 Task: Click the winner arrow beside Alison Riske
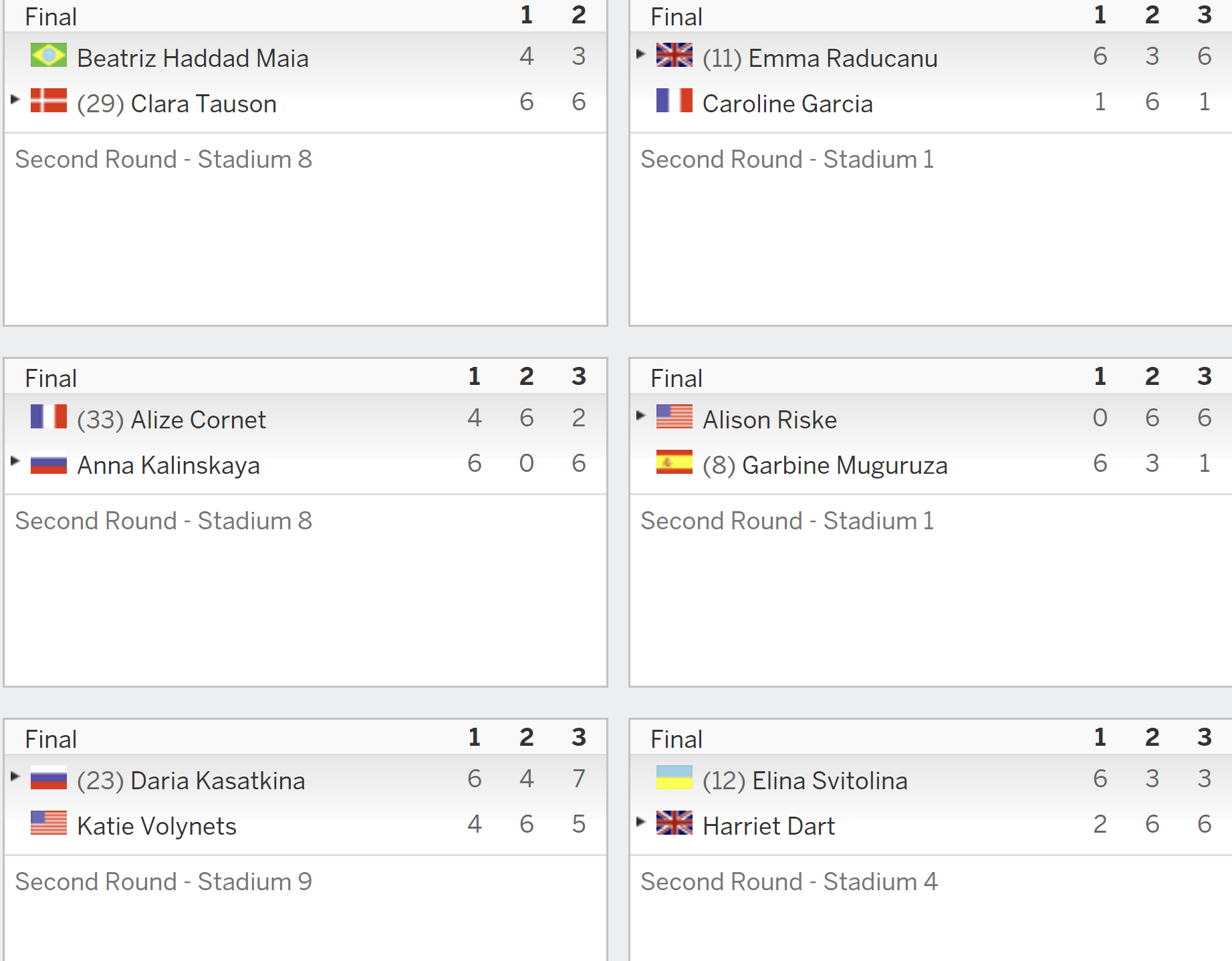coord(641,416)
